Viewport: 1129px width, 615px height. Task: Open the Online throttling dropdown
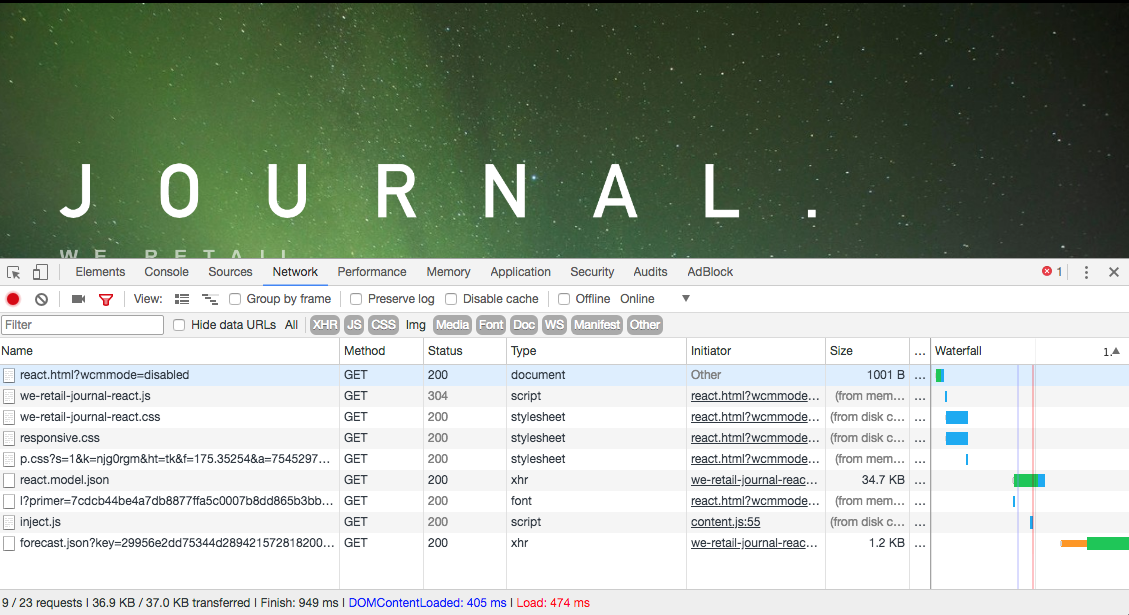(655, 299)
